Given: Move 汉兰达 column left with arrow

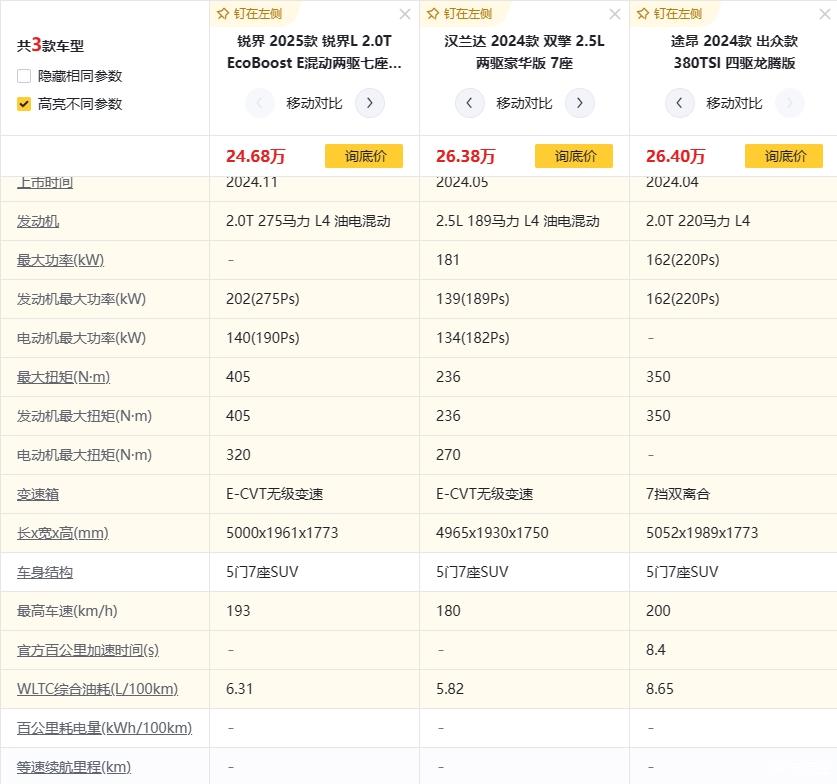Looking at the screenshot, I should tap(469, 102).
